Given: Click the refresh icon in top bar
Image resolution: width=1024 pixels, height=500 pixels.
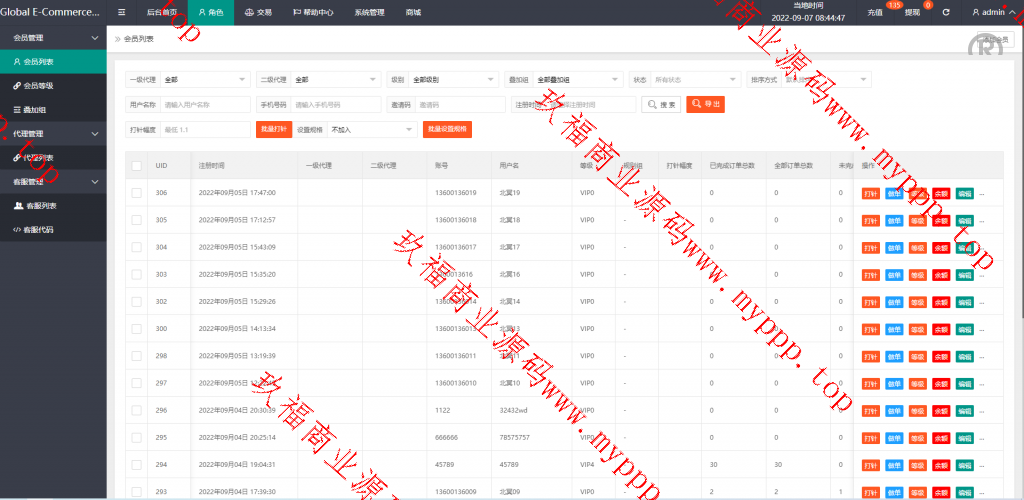Looking at the screenshot, I should 945,13.
